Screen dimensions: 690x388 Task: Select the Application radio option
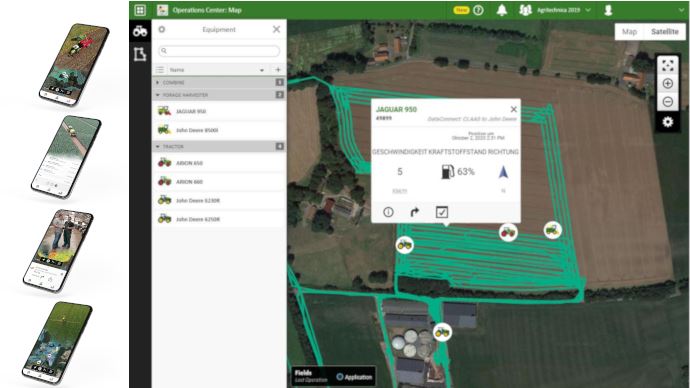[340, 377]
